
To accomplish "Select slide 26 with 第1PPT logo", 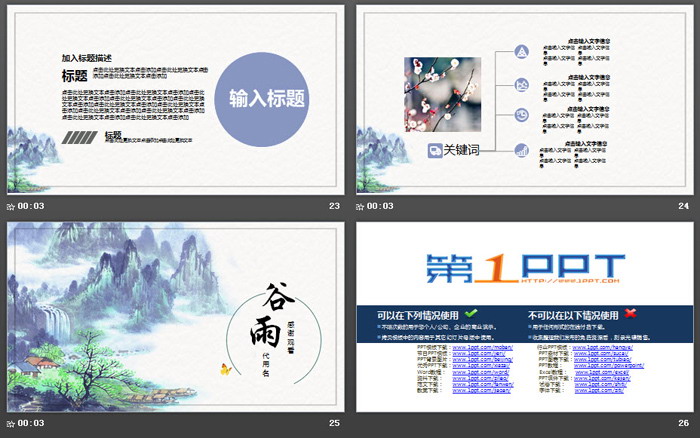I will pyautogui.click(x=525, y=317).
